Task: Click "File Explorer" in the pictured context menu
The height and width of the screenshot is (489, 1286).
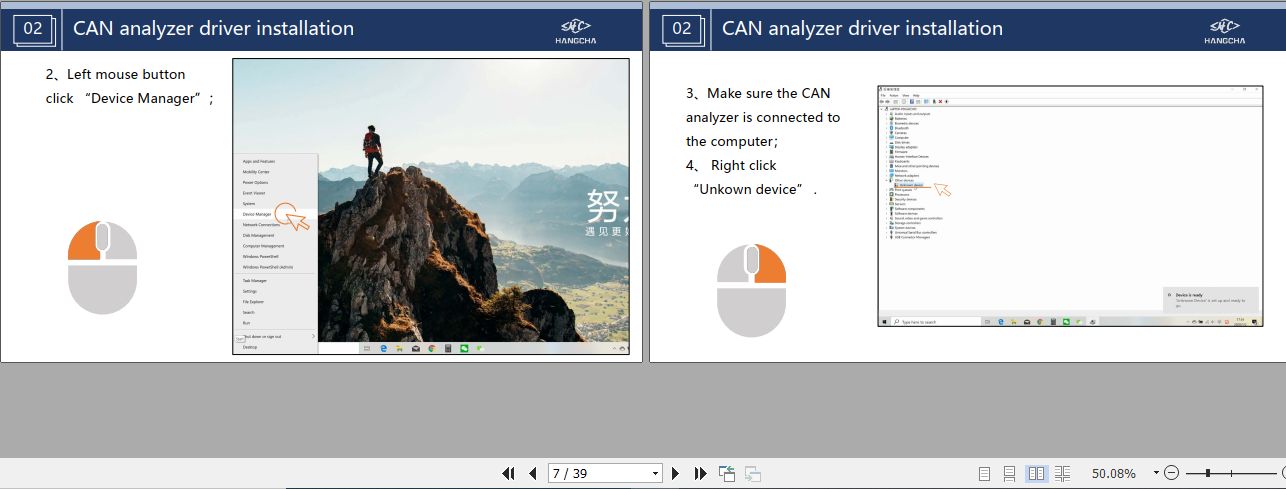Action: [253, 301]
